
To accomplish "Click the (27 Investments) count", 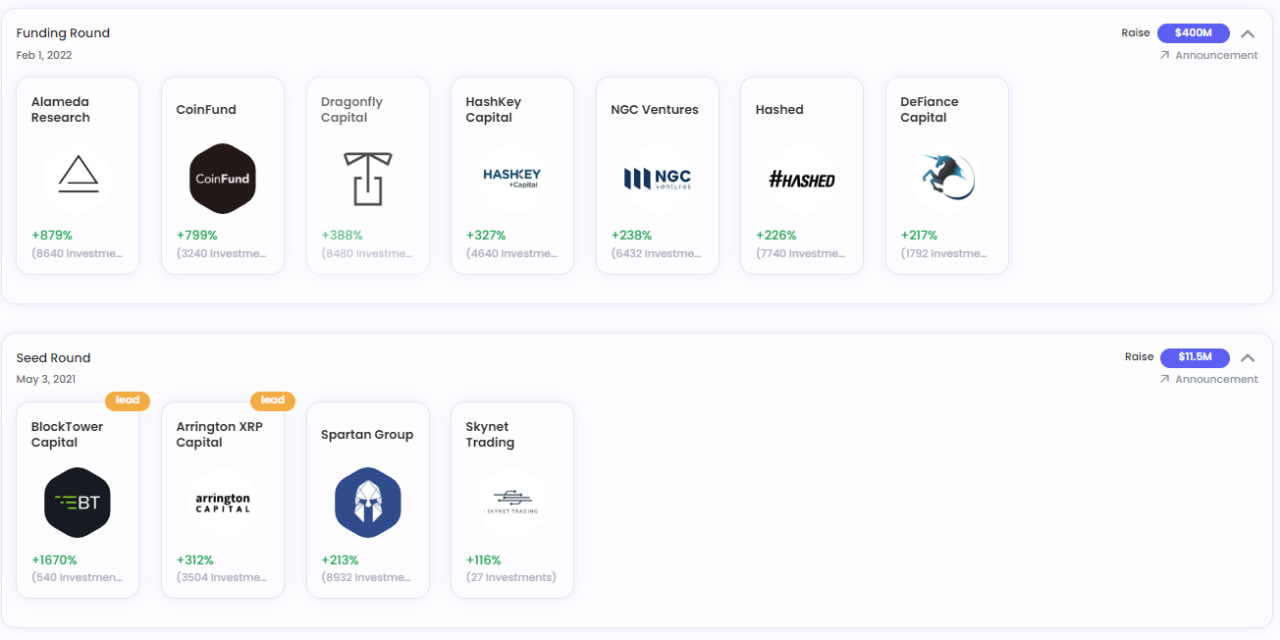I will (x=511, y=578).
